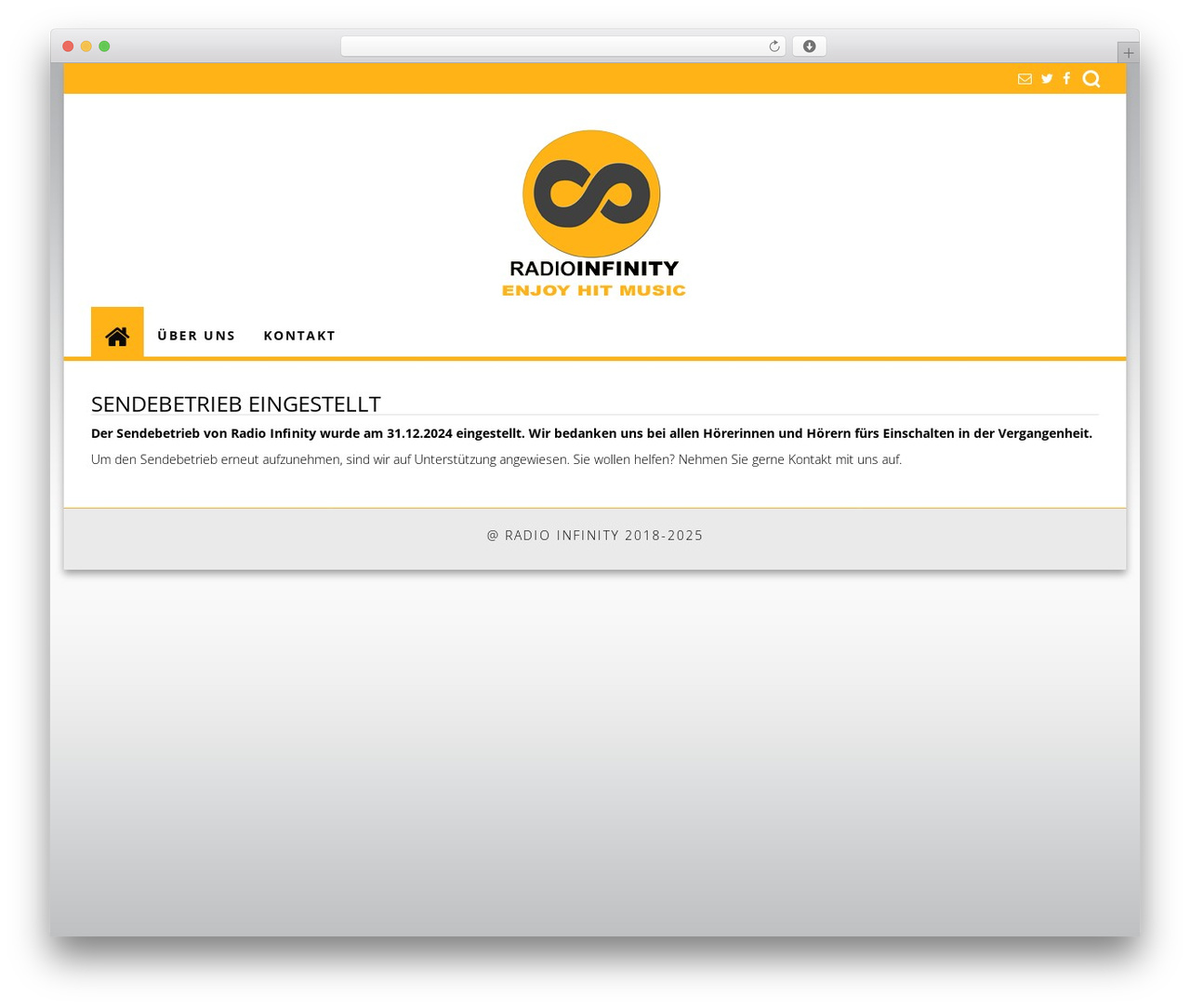
Task: Click the browser address bar
Action: [x=563, y=46]
